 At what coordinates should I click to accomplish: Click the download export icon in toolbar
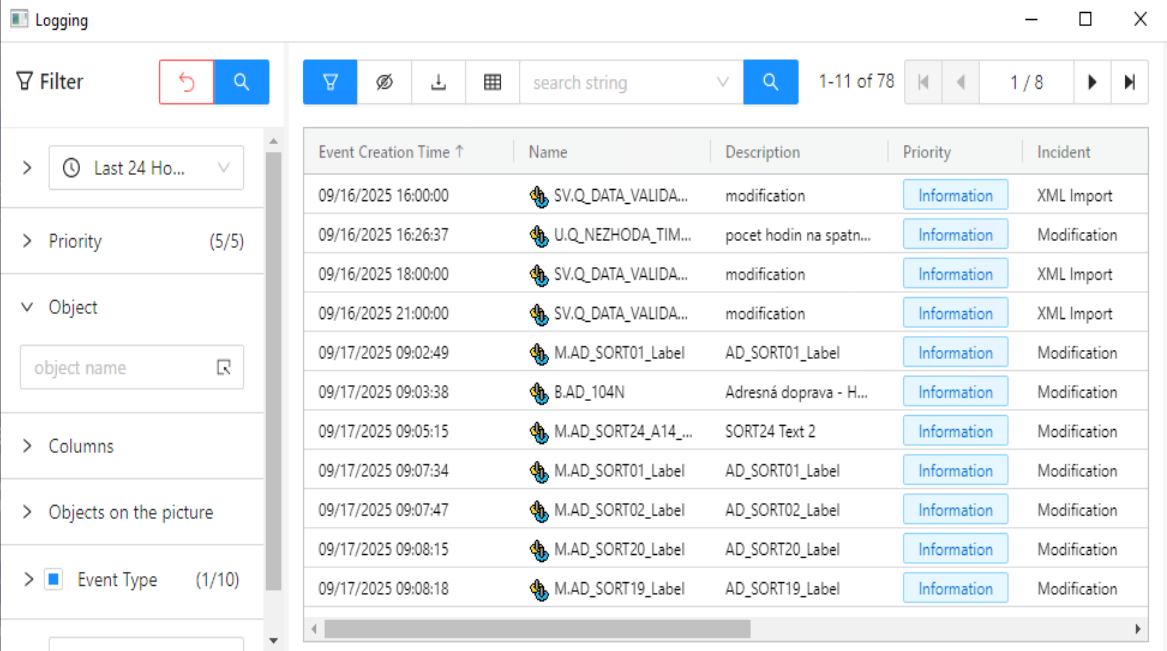[x=438, y=82]
